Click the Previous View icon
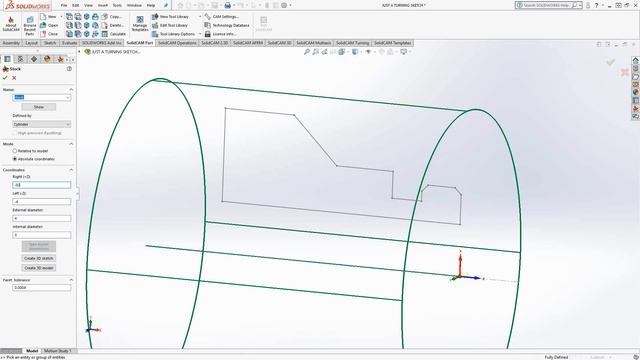This screenshot has width=640, height=360. [x=324, y=52]
